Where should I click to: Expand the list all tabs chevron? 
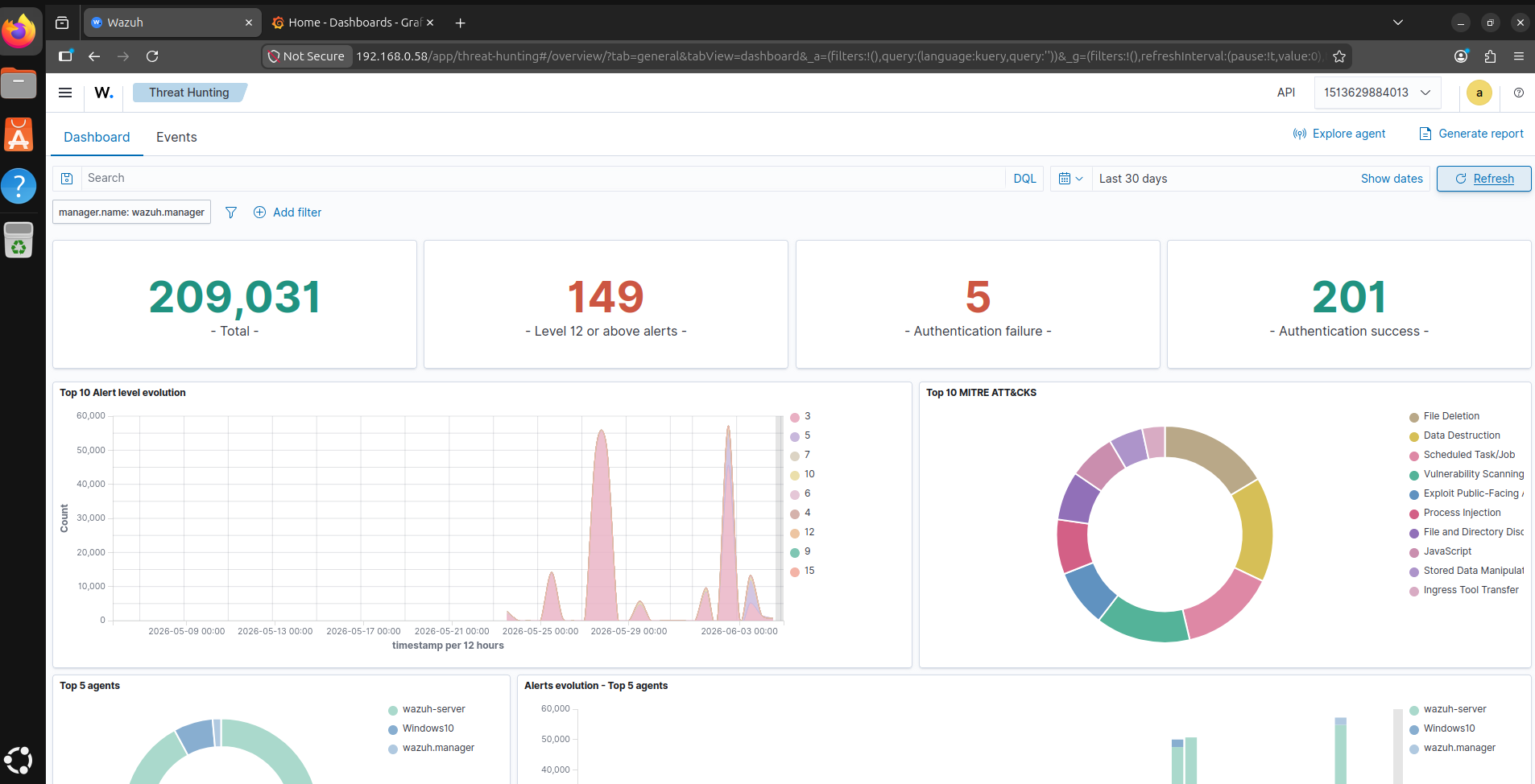click(1398, 23)
